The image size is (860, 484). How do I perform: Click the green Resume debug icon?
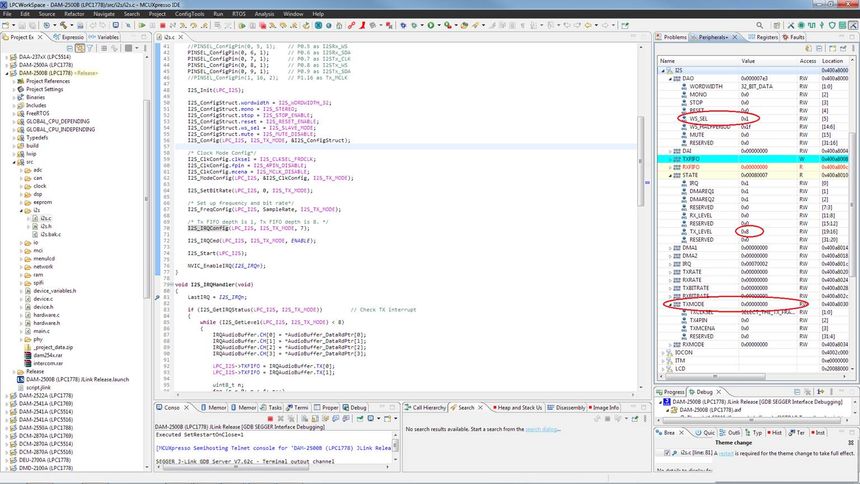click(x=142, y=25)
